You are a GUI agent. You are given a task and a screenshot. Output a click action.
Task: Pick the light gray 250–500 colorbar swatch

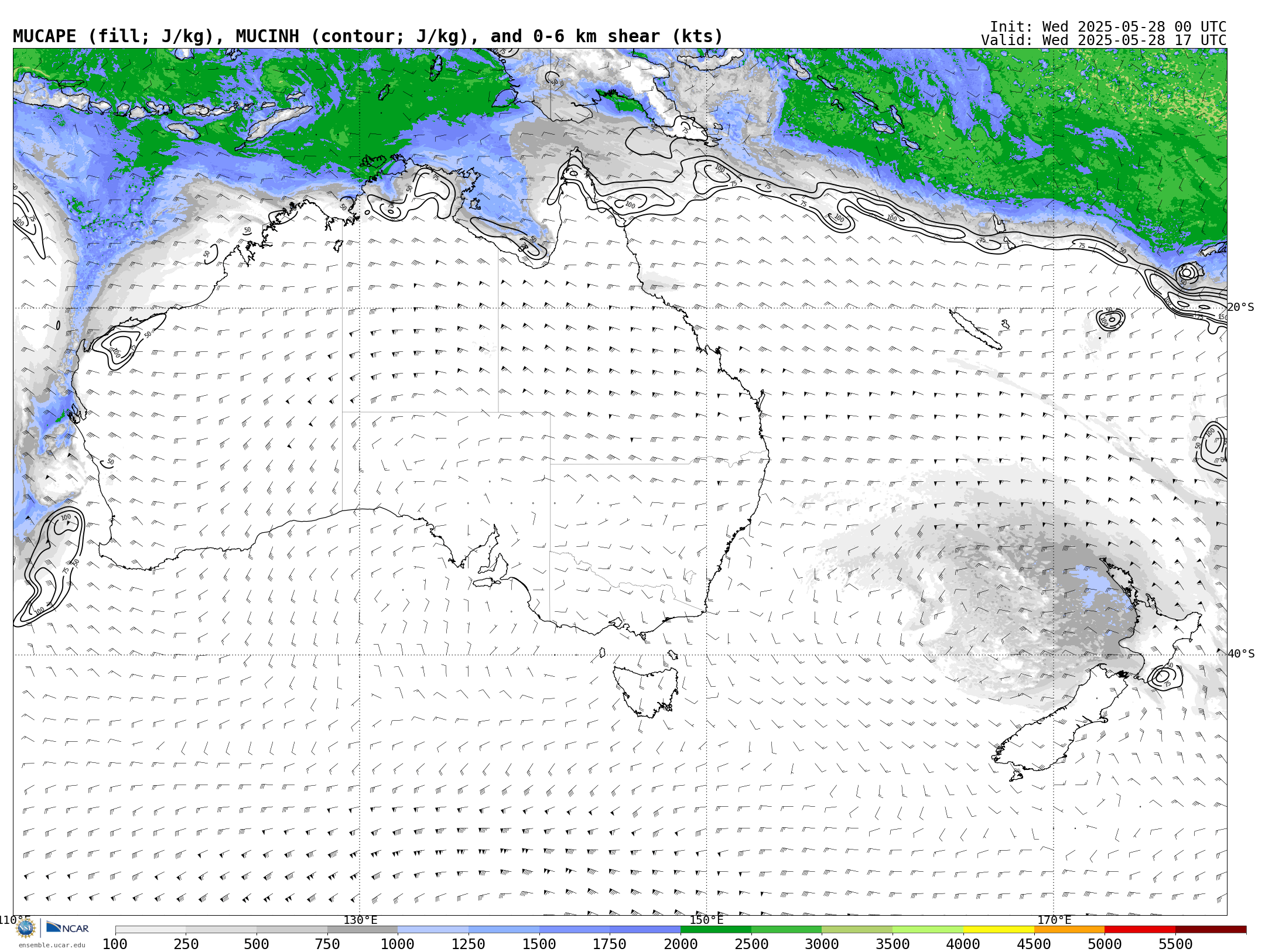point(221,930)
